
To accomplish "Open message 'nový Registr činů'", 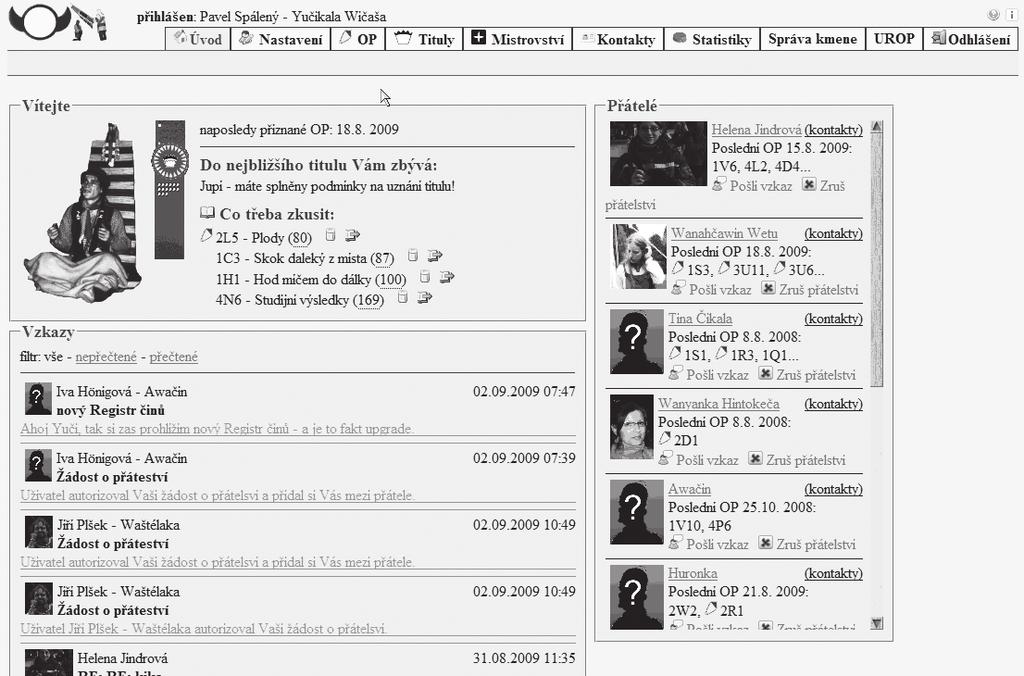I will (x=110, y=410).
